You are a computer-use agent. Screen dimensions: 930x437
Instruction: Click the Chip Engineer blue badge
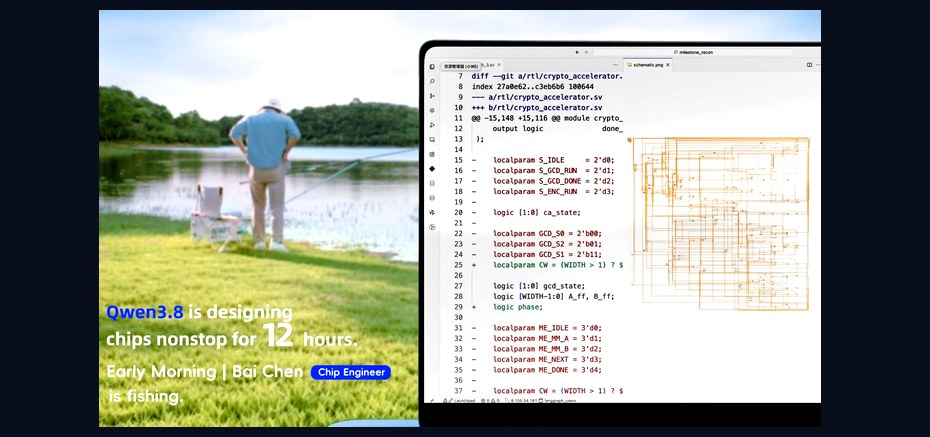pyautogui.click(x=351, y=372)
